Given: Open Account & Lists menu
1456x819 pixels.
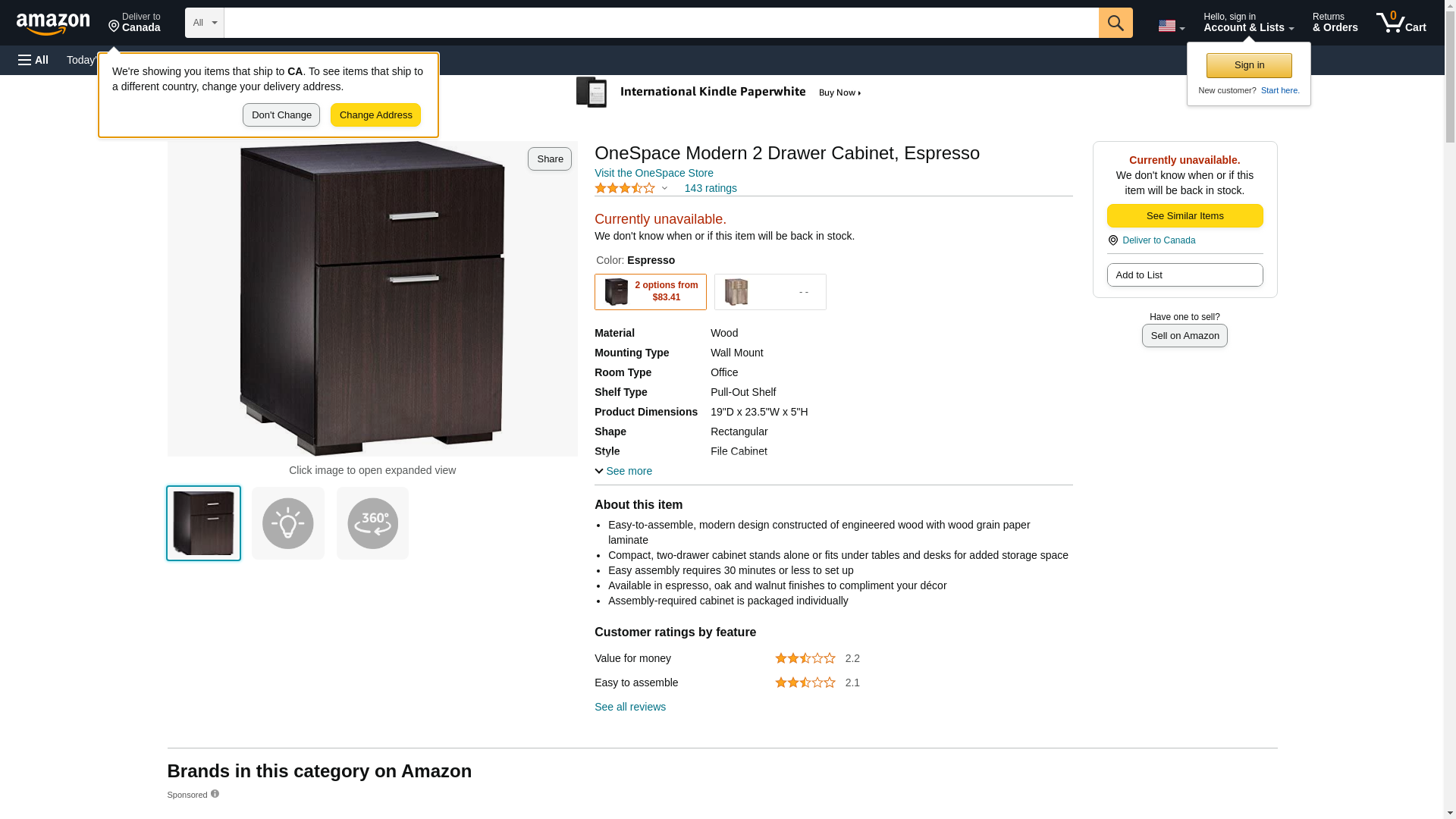Looking at the screenshot, I should tap(1248, 23).
